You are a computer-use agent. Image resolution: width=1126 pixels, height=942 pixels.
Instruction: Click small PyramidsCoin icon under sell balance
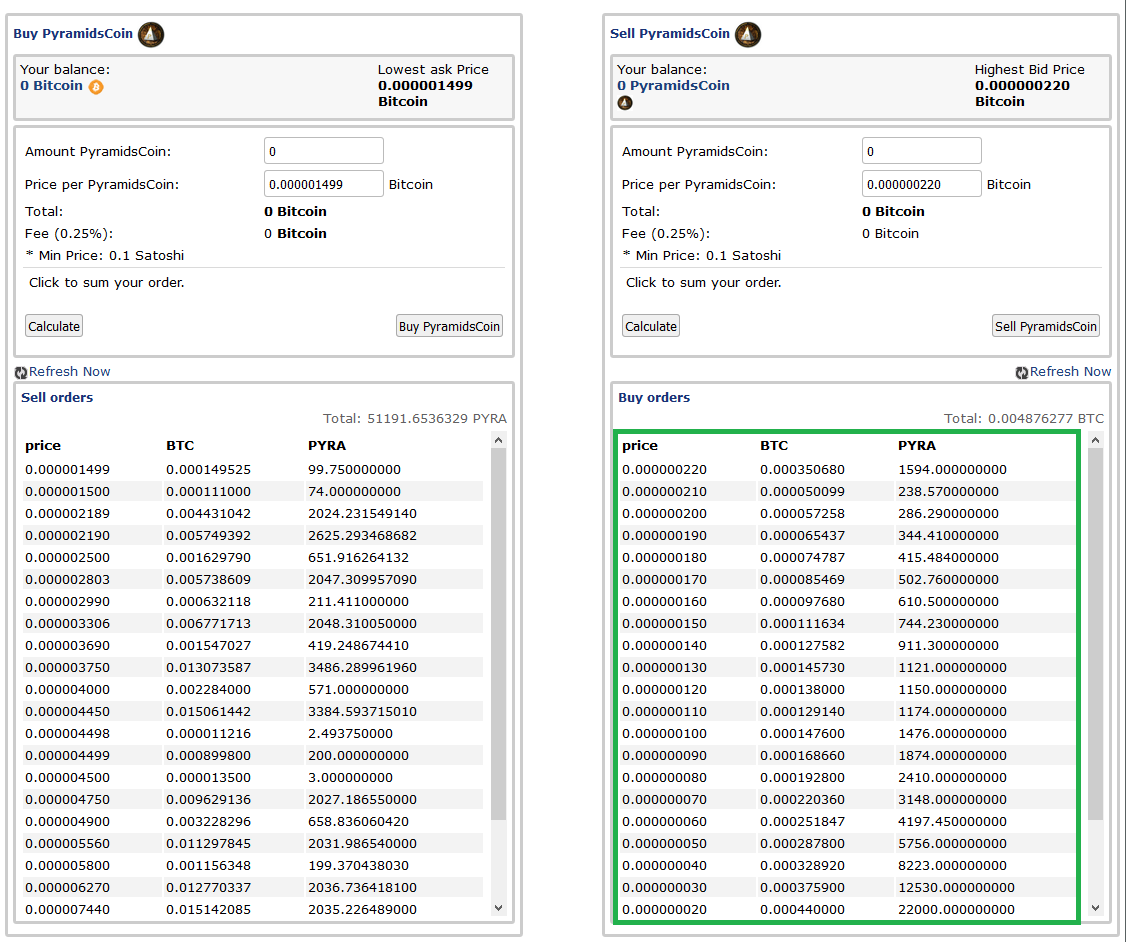(625, 103)
